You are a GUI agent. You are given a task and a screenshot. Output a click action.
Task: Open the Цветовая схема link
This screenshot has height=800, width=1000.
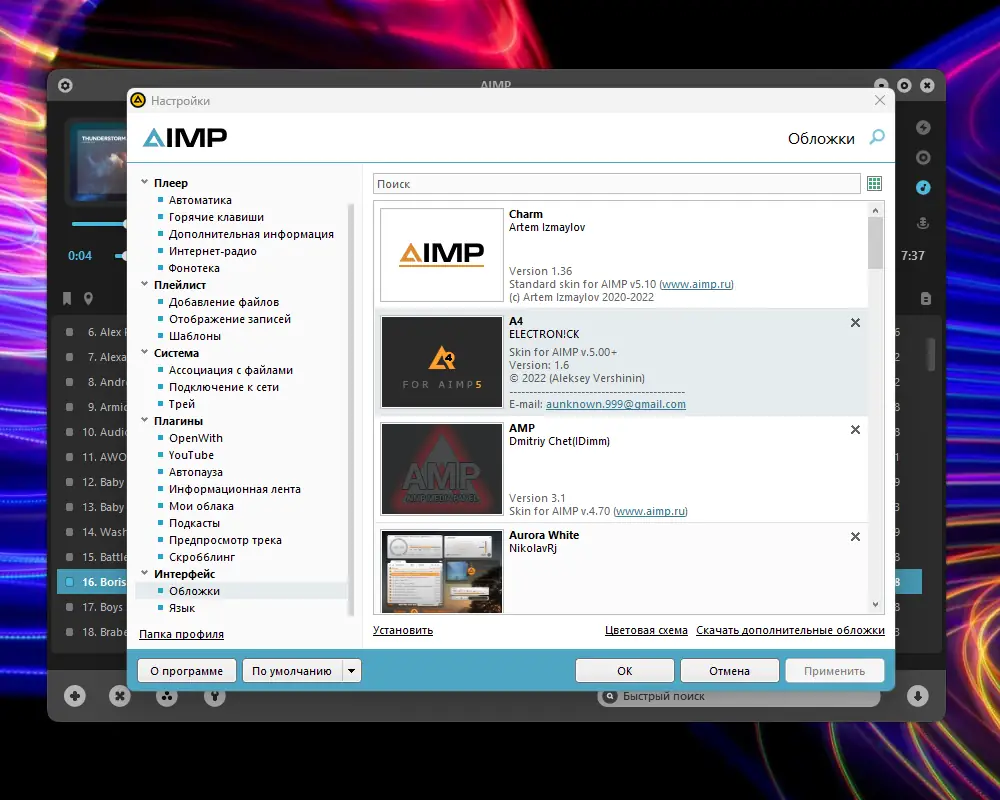(646, 630)
